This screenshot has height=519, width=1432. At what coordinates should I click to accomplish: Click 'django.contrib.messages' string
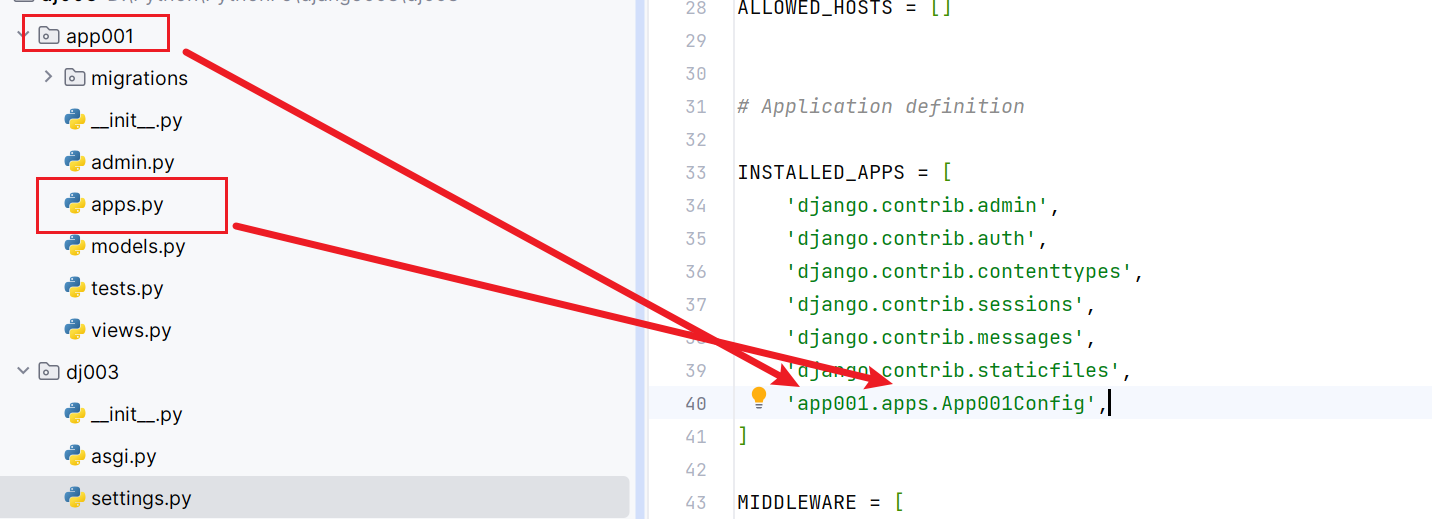935,337
